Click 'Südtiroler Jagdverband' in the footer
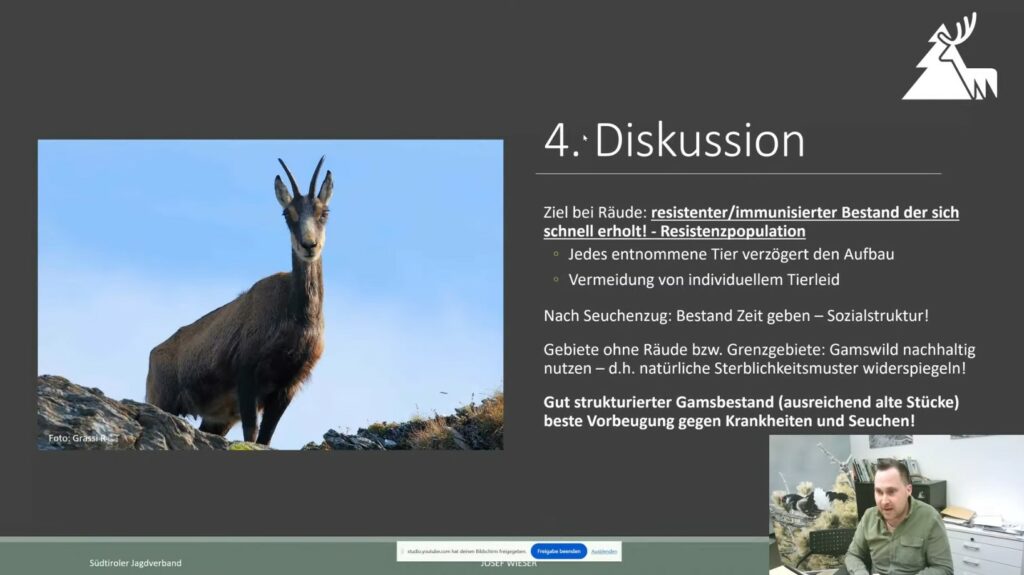 point(136,563)
